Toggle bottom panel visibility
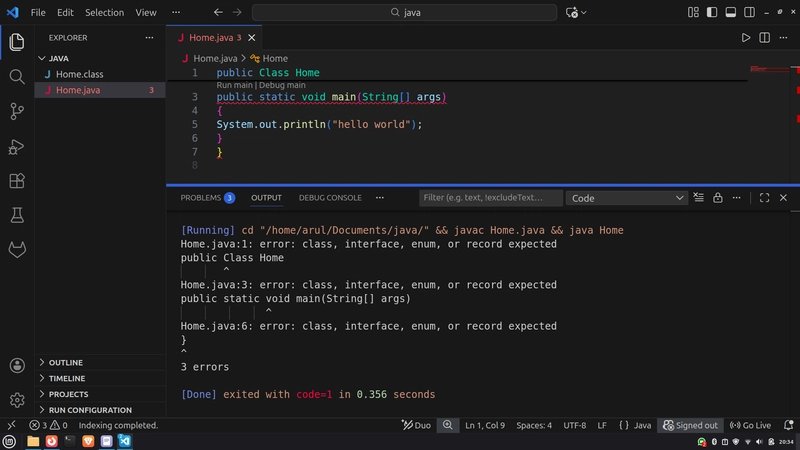Screen dimensions: 800x450 731,13
